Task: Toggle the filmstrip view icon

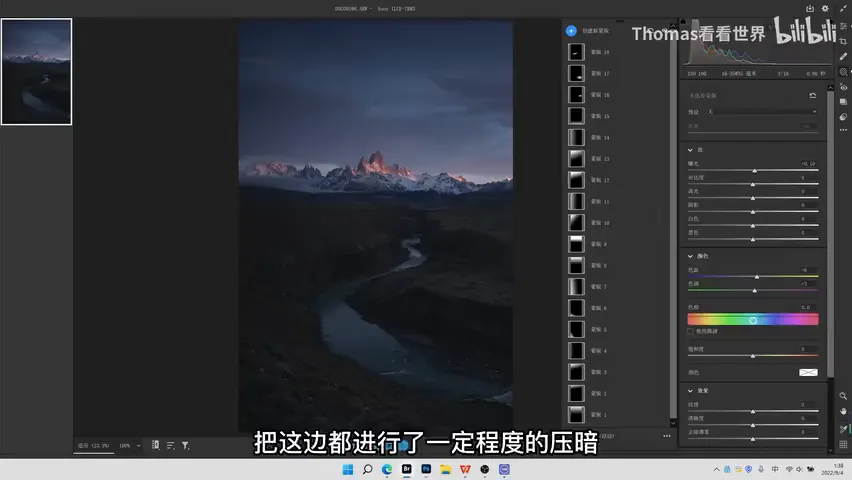Action: 155,445
